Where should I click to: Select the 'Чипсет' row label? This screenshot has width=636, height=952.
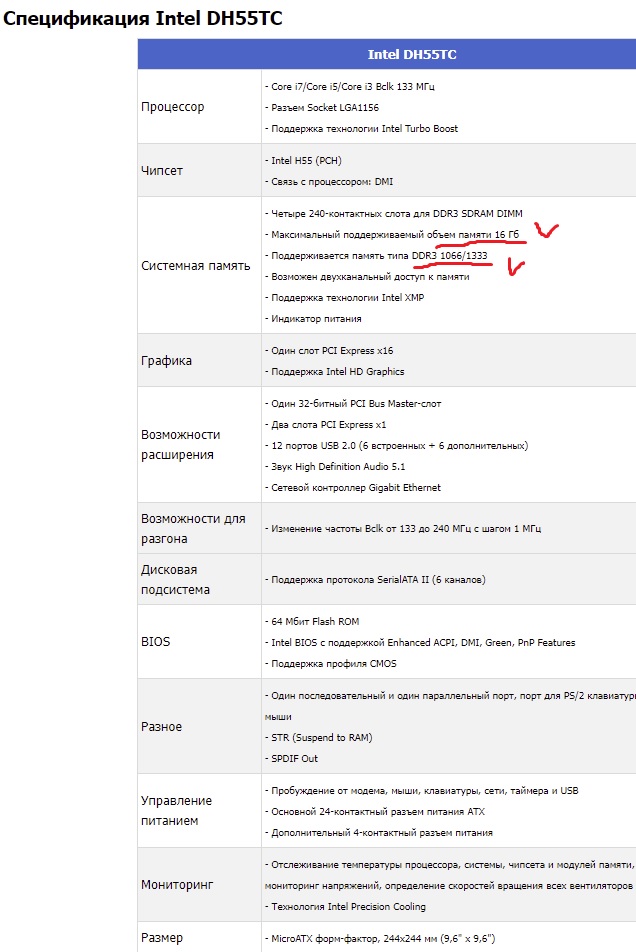point(161,171)
